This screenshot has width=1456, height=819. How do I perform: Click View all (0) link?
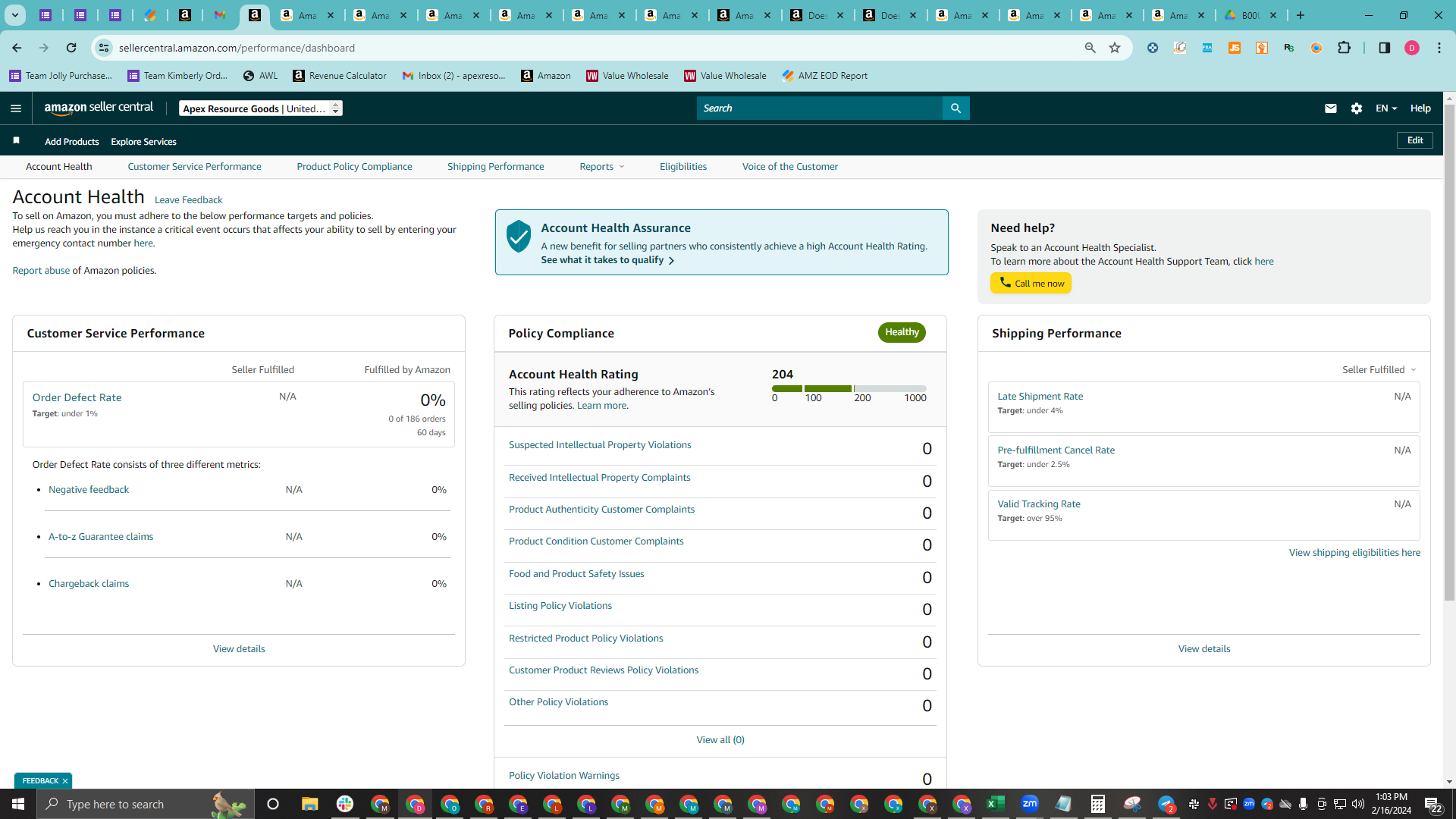(x=720, y=740)
